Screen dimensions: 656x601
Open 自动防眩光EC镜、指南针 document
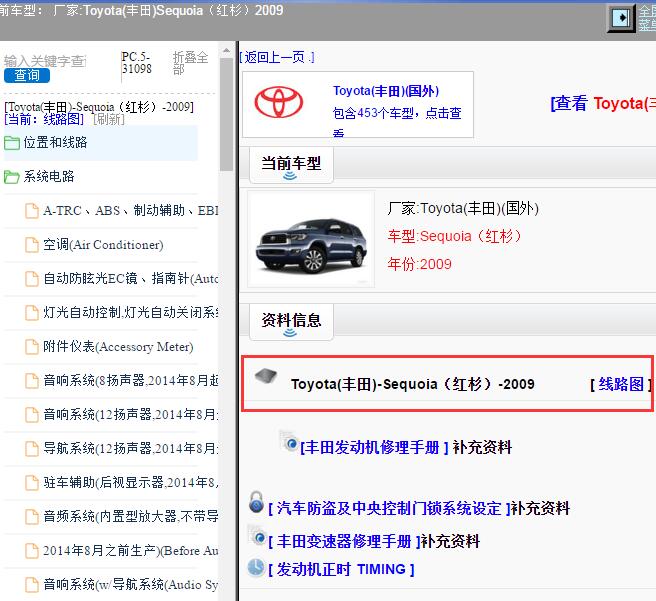pyautogui.click(x=131, y=278)
